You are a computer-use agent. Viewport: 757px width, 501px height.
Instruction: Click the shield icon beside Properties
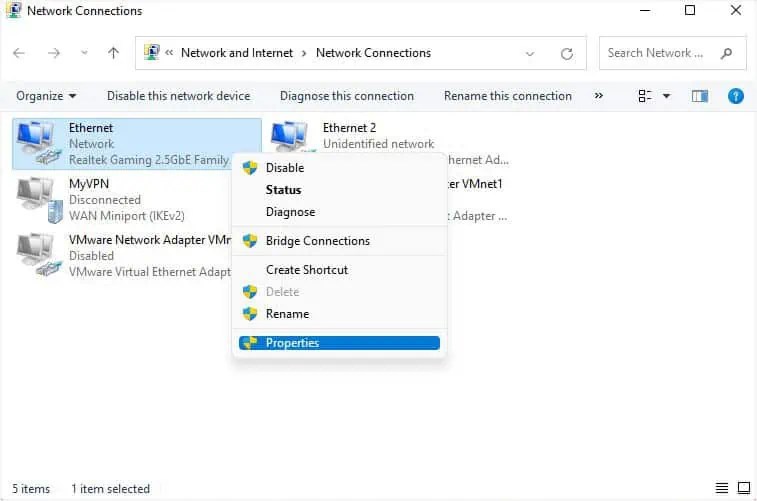250,343
